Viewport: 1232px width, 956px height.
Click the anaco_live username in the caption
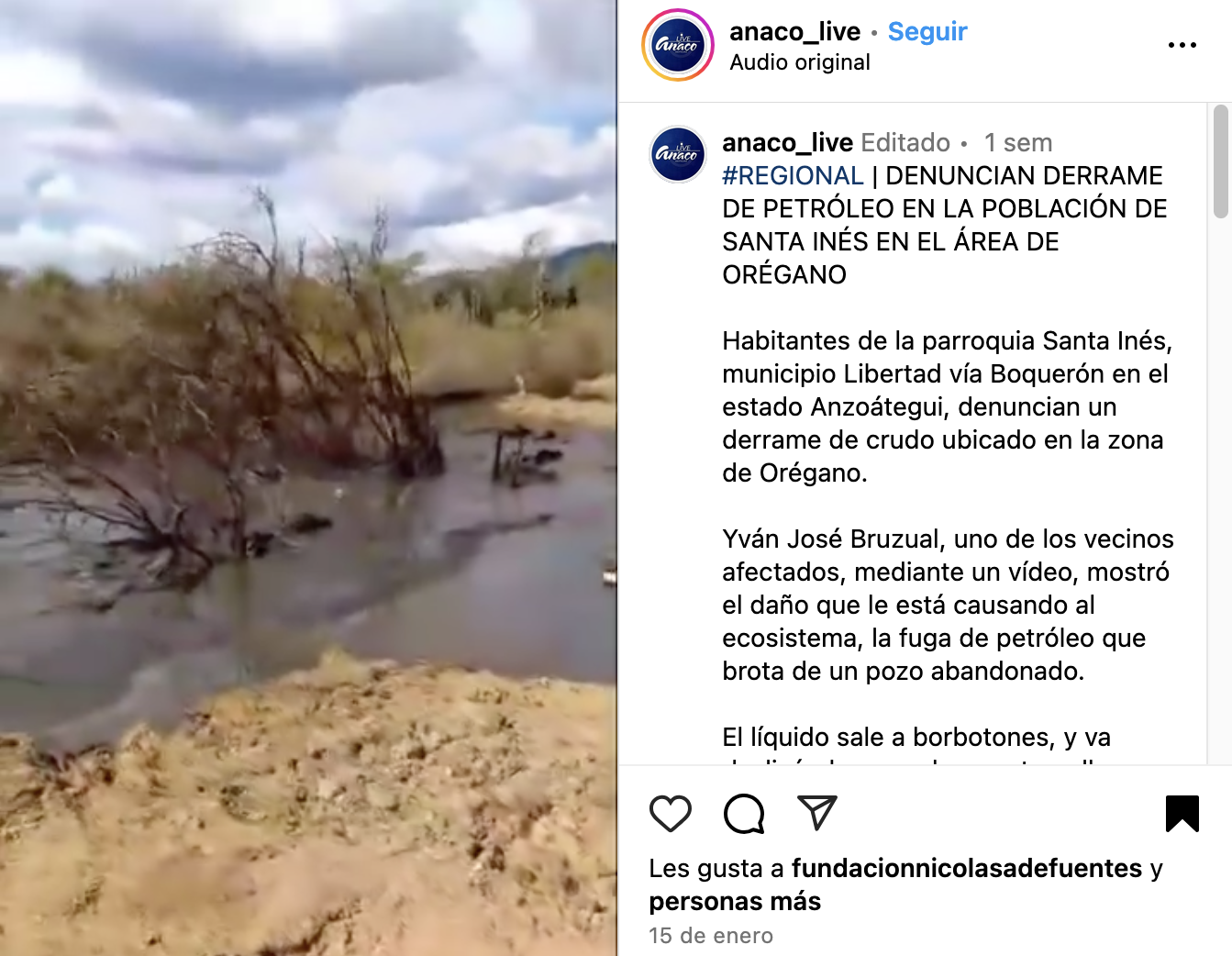[x=787, y=142]
